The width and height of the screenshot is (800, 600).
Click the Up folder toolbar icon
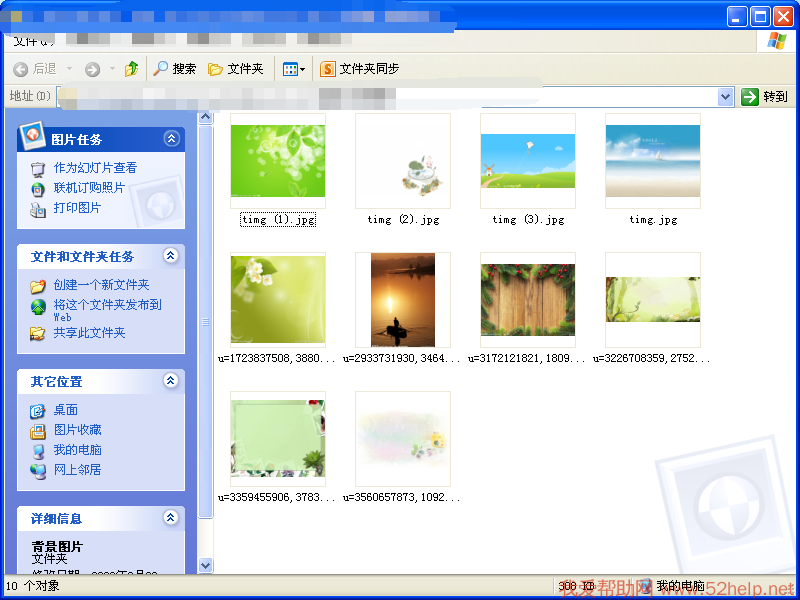tap(131, 69)
